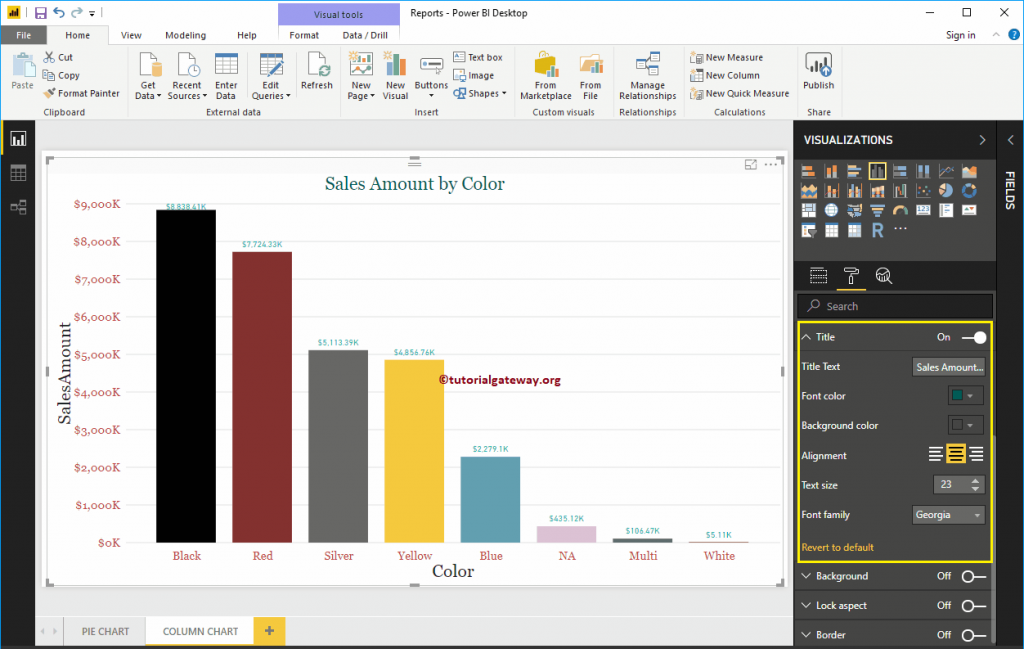
Task: Click the Search box in Format pane
Action: 890,306
